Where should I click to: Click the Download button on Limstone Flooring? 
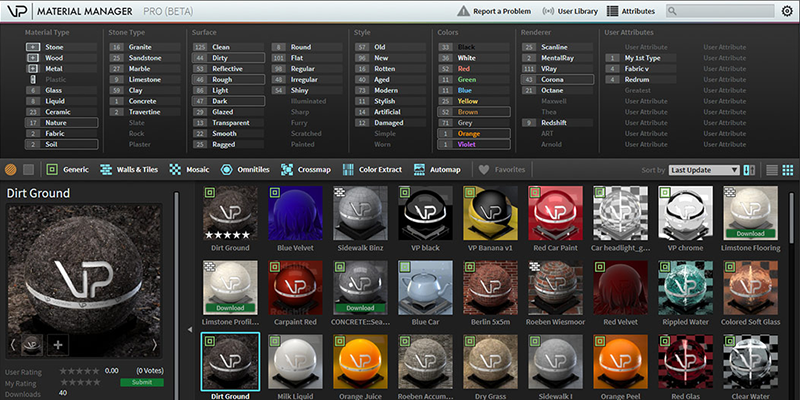pyautogui.click(x=750, y=234)
